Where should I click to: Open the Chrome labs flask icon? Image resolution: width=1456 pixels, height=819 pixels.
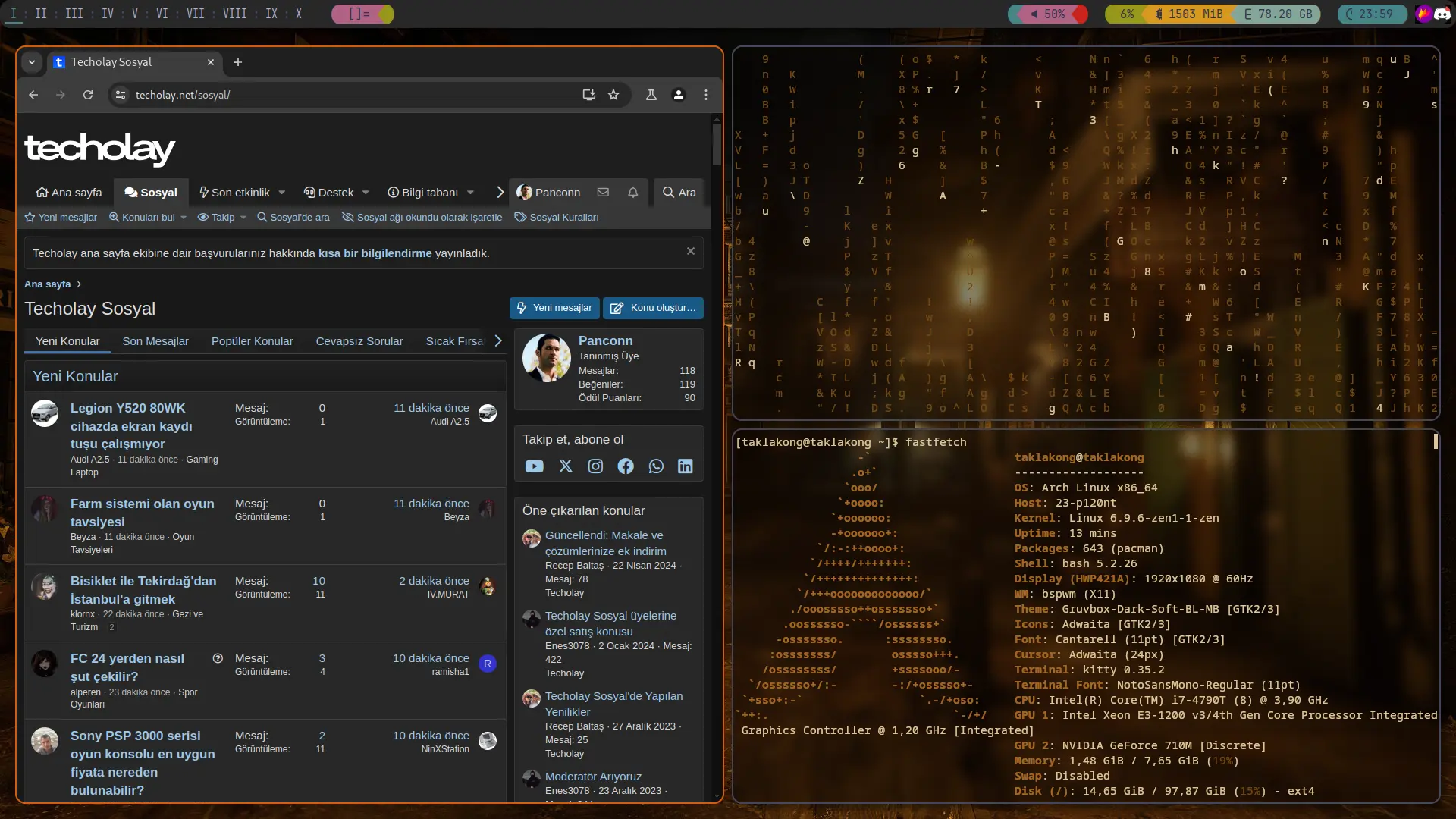[x=651, y=95]
